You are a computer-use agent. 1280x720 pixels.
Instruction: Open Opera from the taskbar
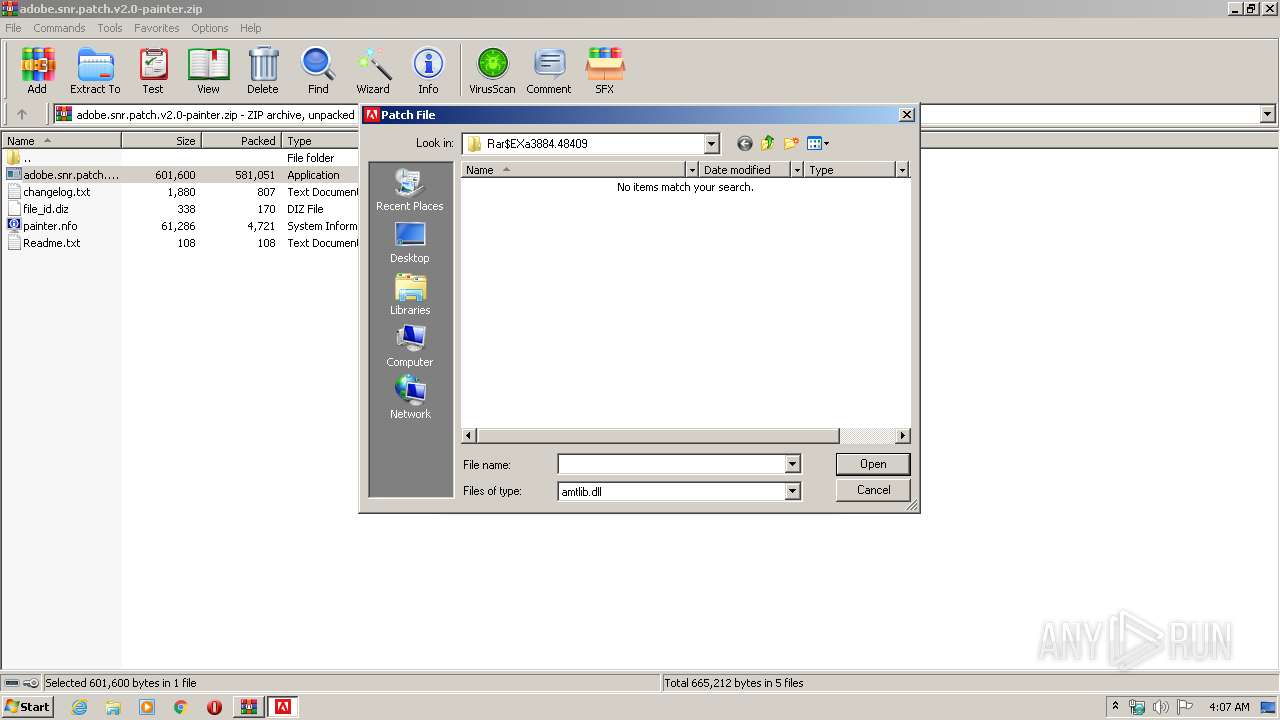click(x=214, y=707)
